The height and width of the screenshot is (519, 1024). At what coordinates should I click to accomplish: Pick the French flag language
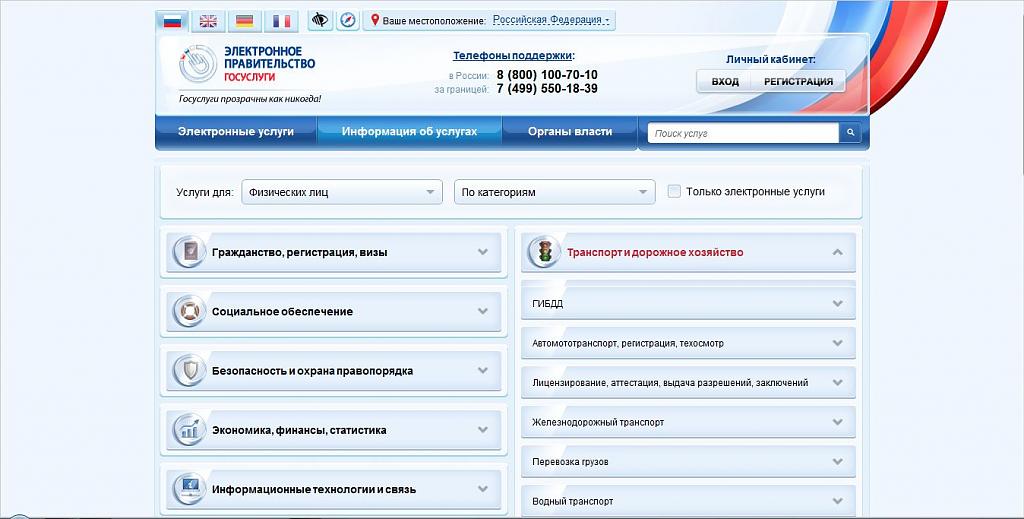(281, 21)
